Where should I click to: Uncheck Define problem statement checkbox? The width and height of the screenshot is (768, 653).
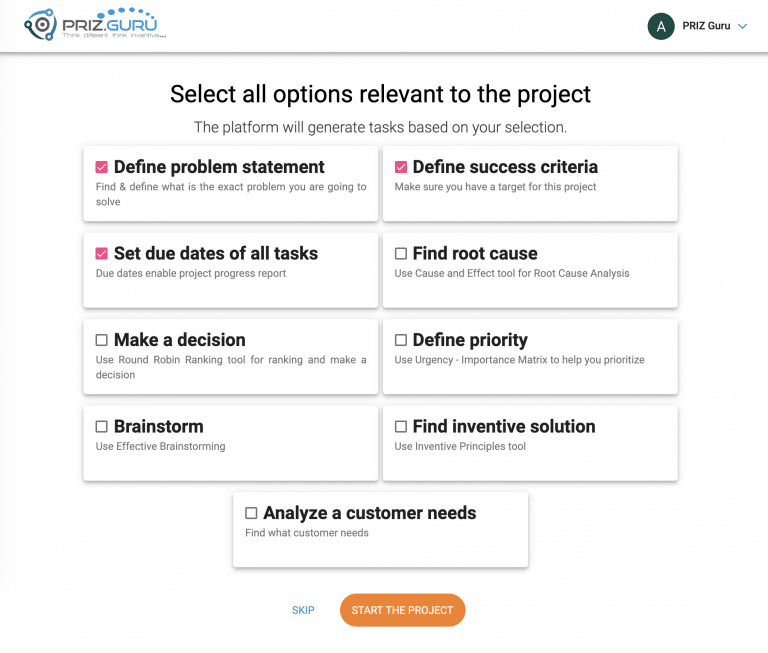coord(102,167)
